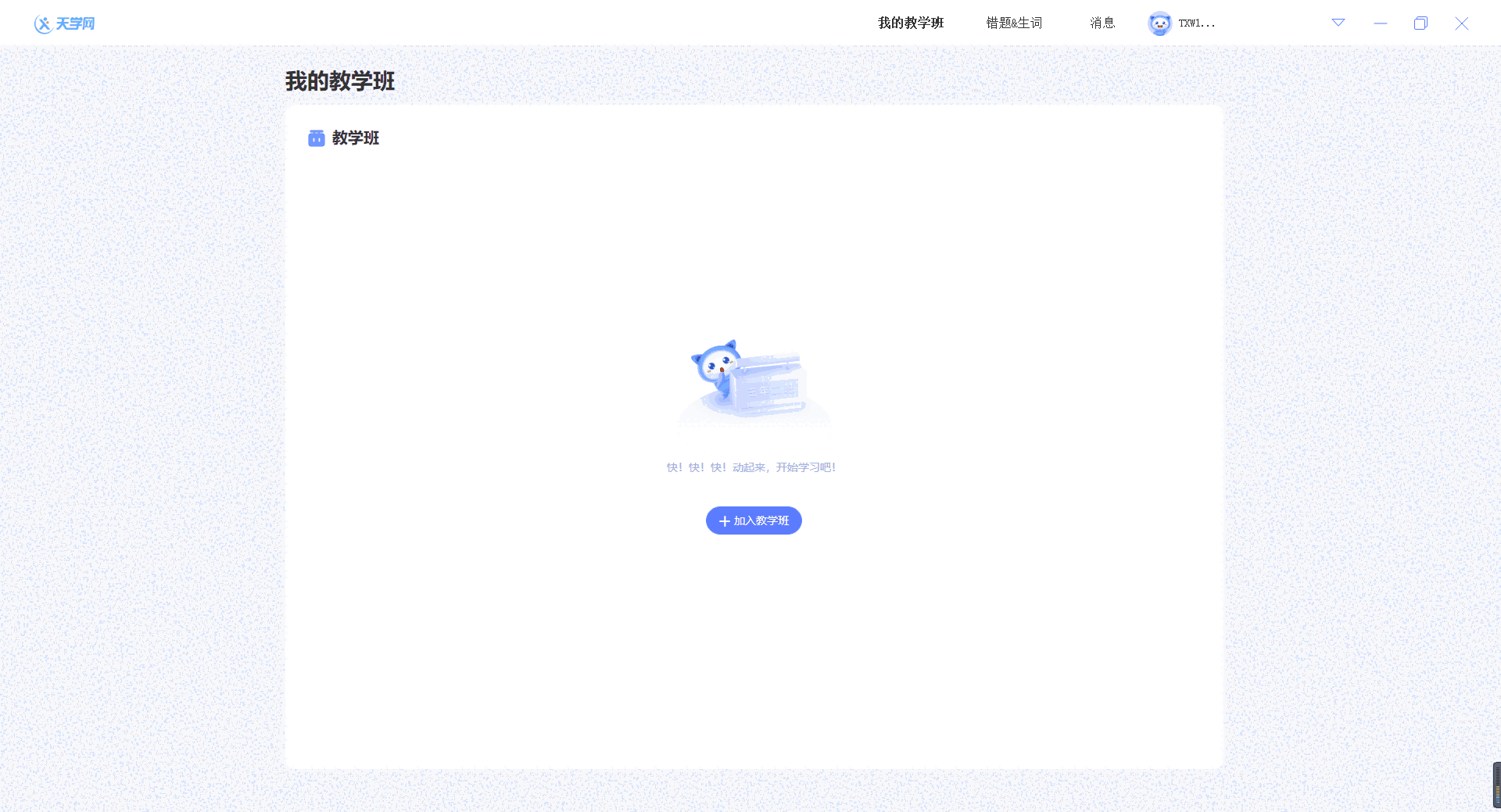The image size is (1501, 812).
Task: Click the TXW1... username text
Action: (1196, 23)
